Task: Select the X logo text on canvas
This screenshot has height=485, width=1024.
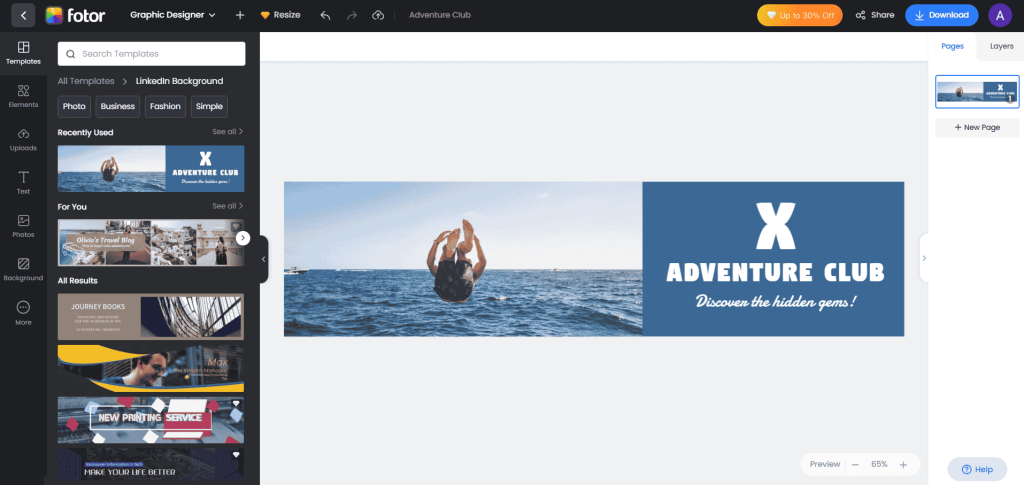Action: [775, 227]
